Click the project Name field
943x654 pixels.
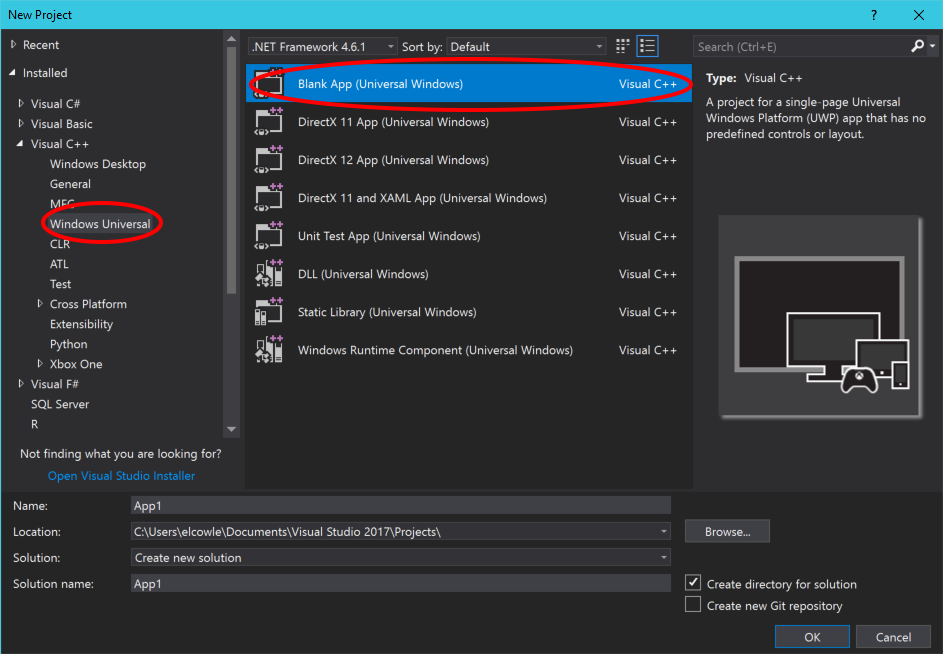click(401, 505)
